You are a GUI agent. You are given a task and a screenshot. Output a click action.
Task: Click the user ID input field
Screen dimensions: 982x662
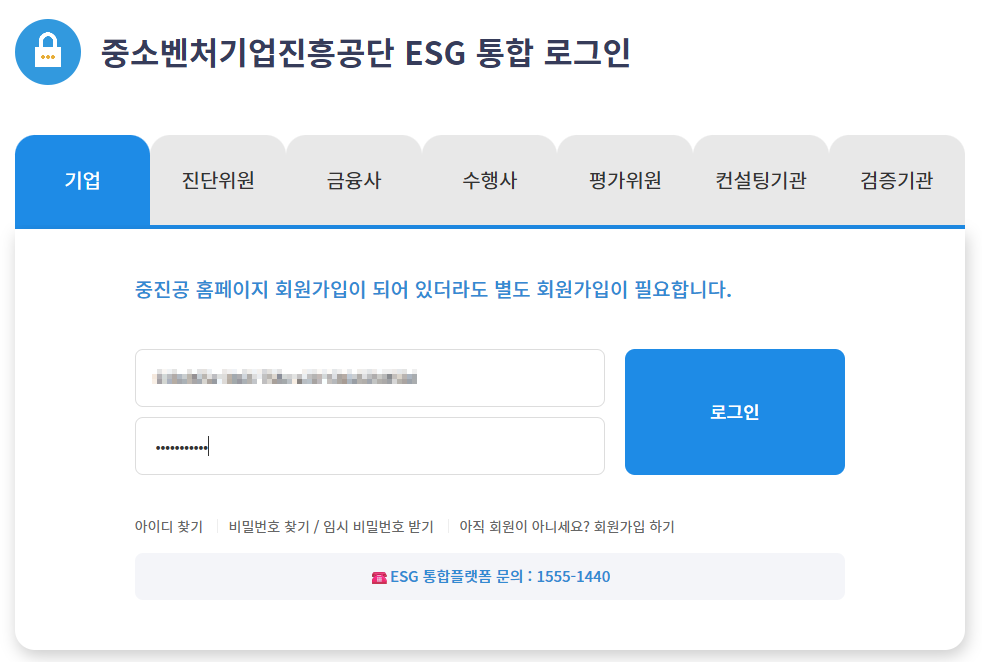click(x=370, y=378)
